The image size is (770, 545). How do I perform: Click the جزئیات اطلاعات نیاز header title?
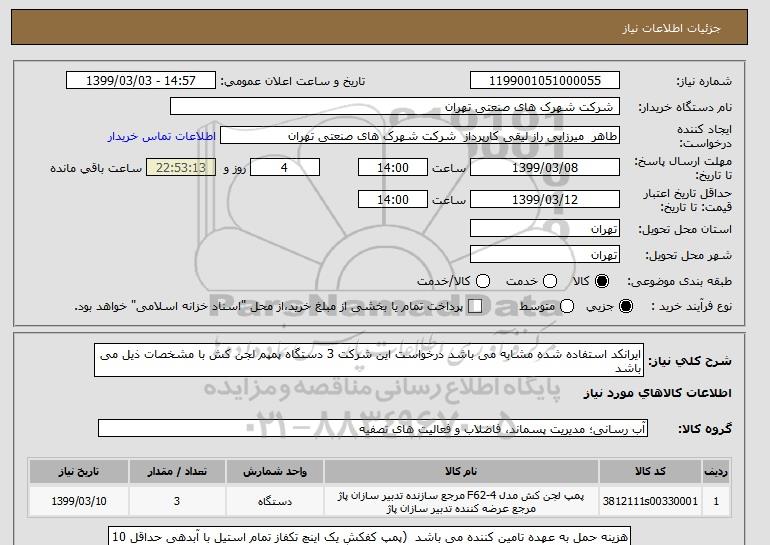[x=671, y=28]
